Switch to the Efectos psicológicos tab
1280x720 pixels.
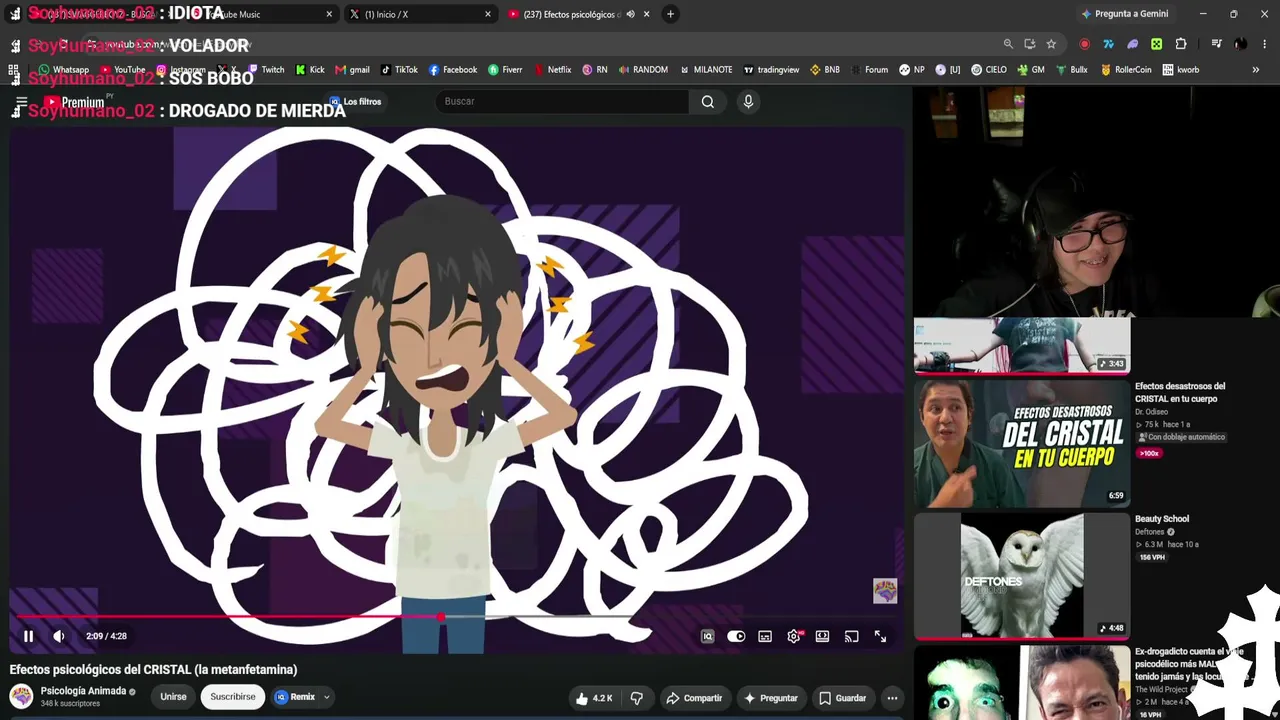coord(580,14)
